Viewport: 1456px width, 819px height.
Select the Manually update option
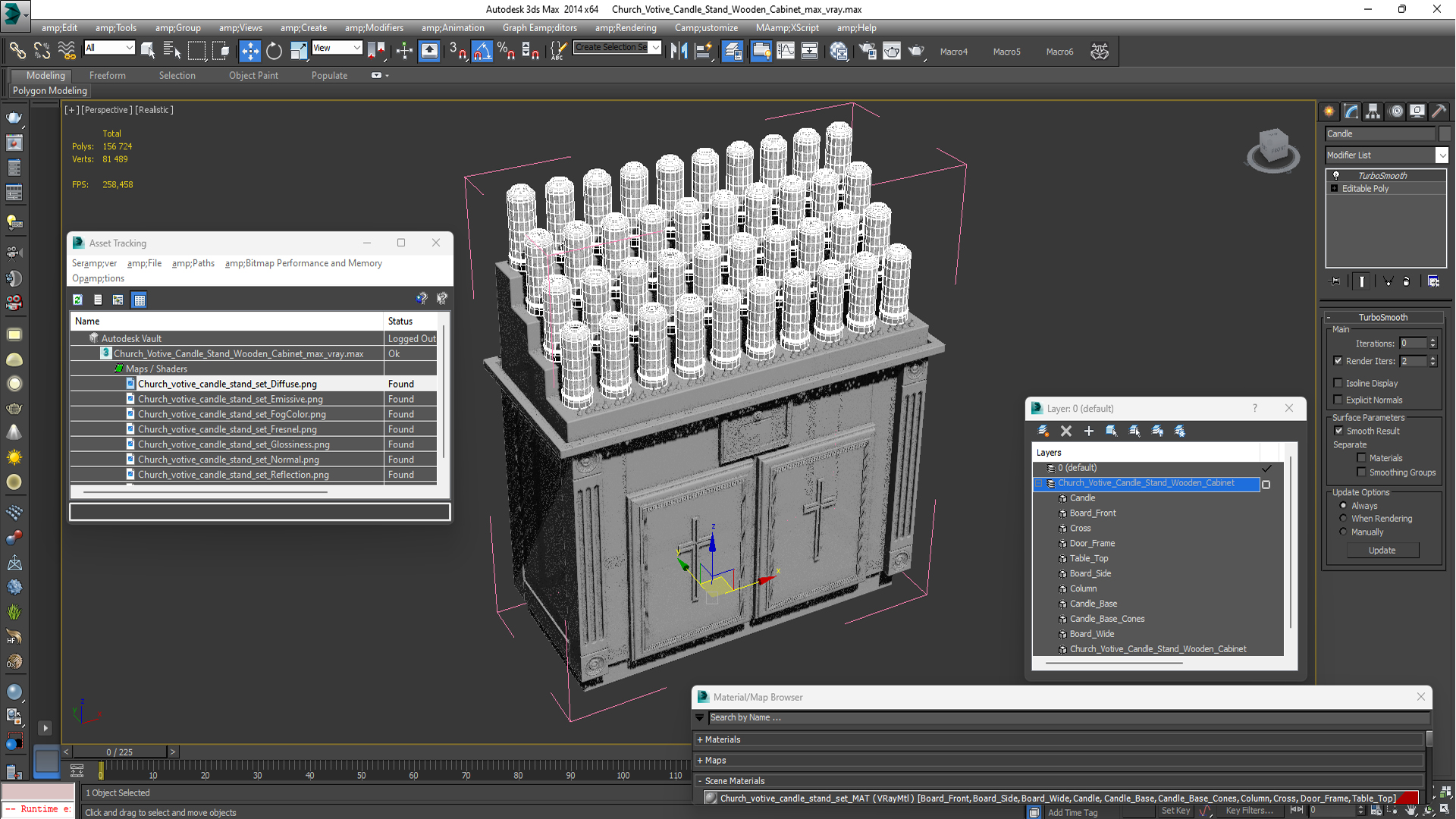coord(1343,532)
